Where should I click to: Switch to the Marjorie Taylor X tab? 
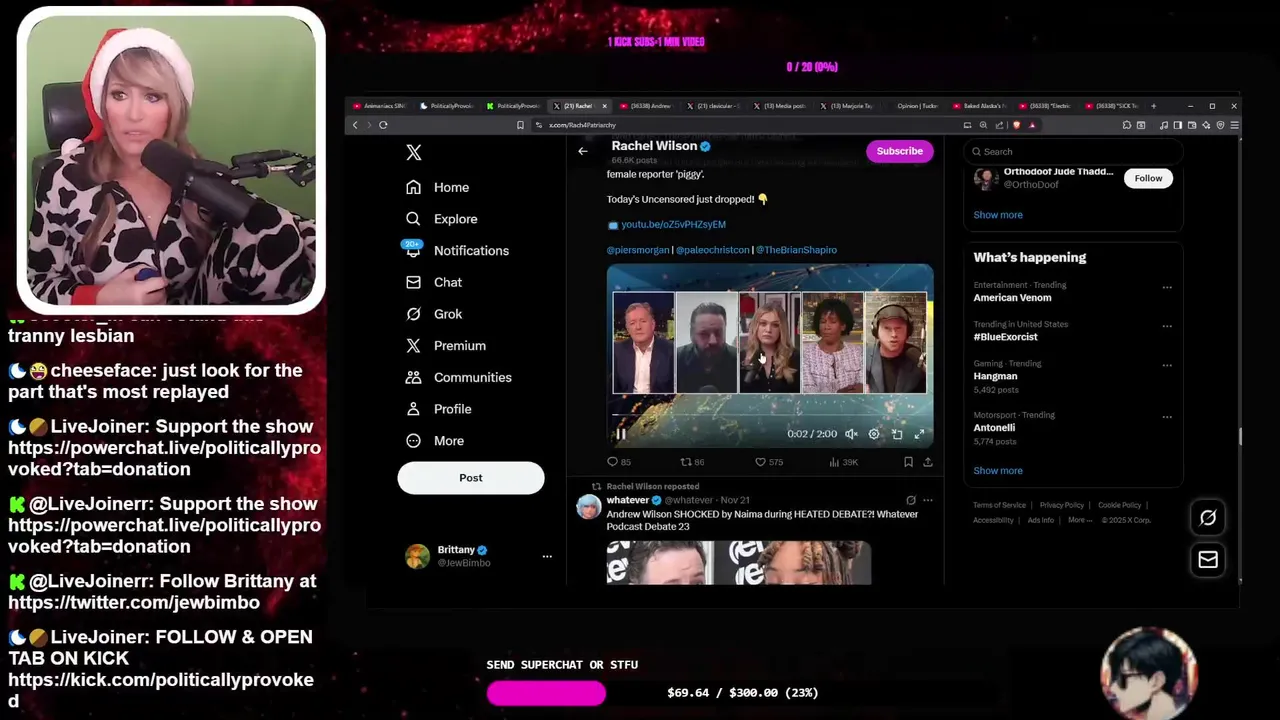click(x=847, y=106)
